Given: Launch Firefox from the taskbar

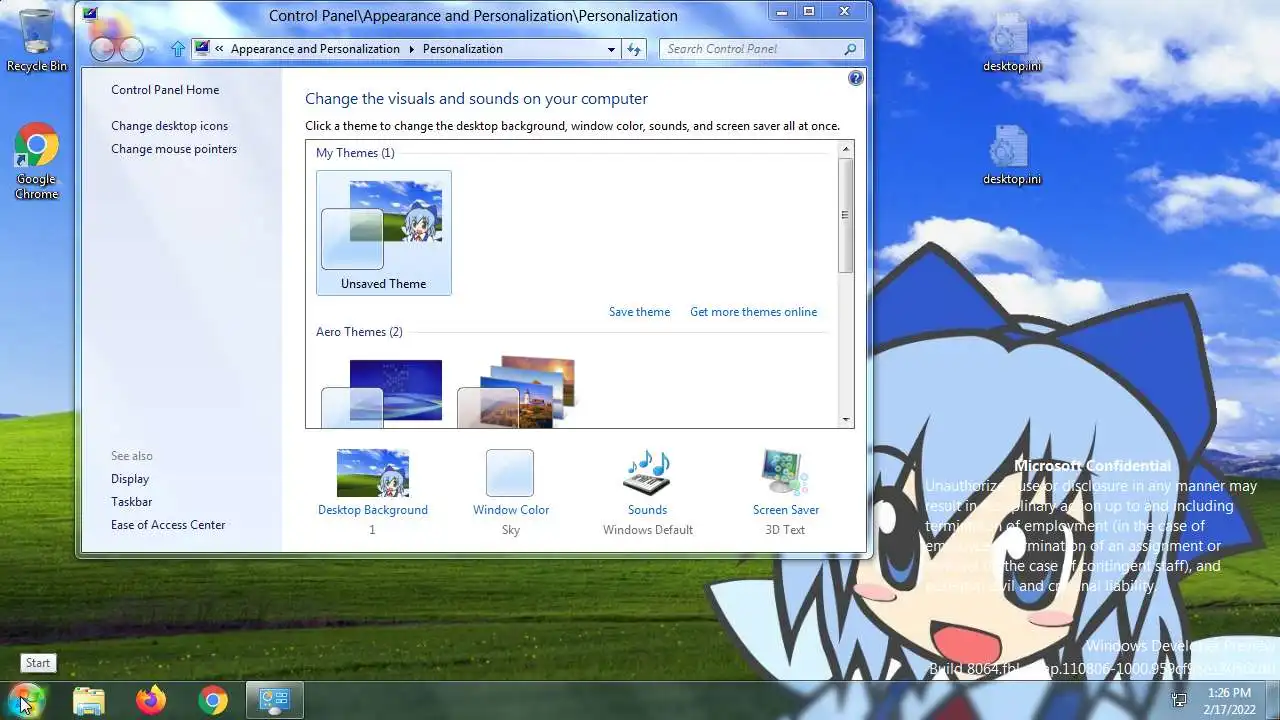Looking at the screenshot, I should point(151,700).
